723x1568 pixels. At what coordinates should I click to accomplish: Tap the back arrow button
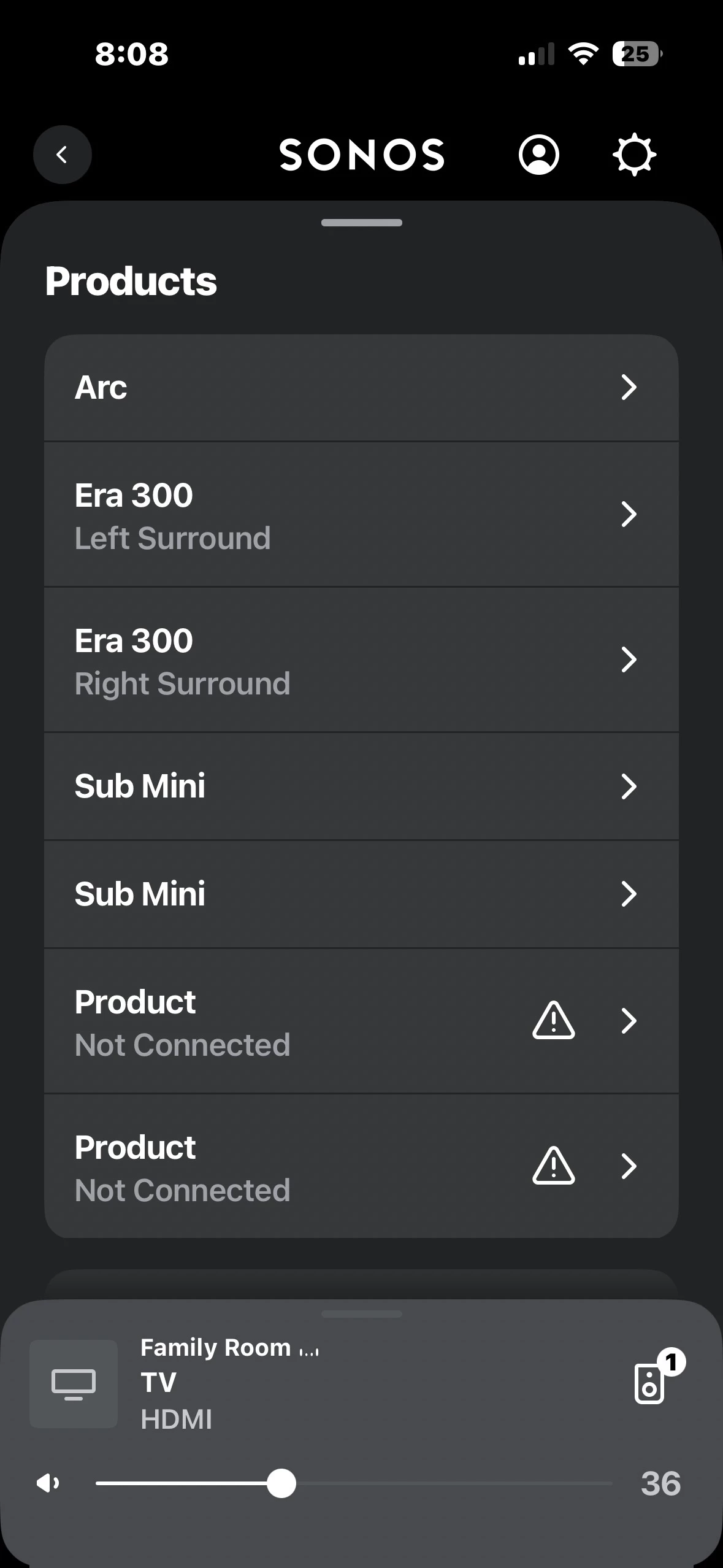pos(62,155)
